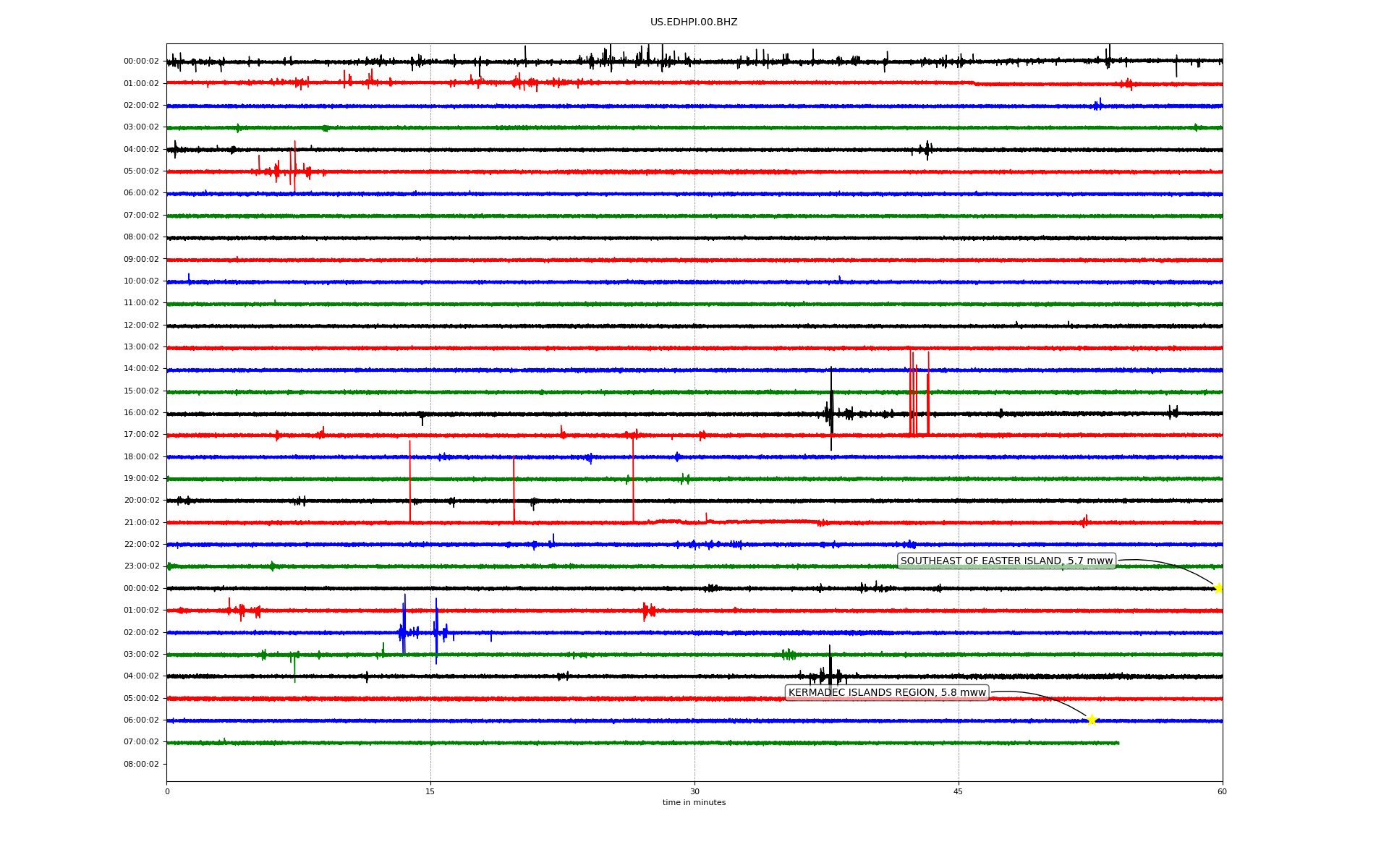Click the 15 minute x-axis tick label

click(x=430, y=792)
